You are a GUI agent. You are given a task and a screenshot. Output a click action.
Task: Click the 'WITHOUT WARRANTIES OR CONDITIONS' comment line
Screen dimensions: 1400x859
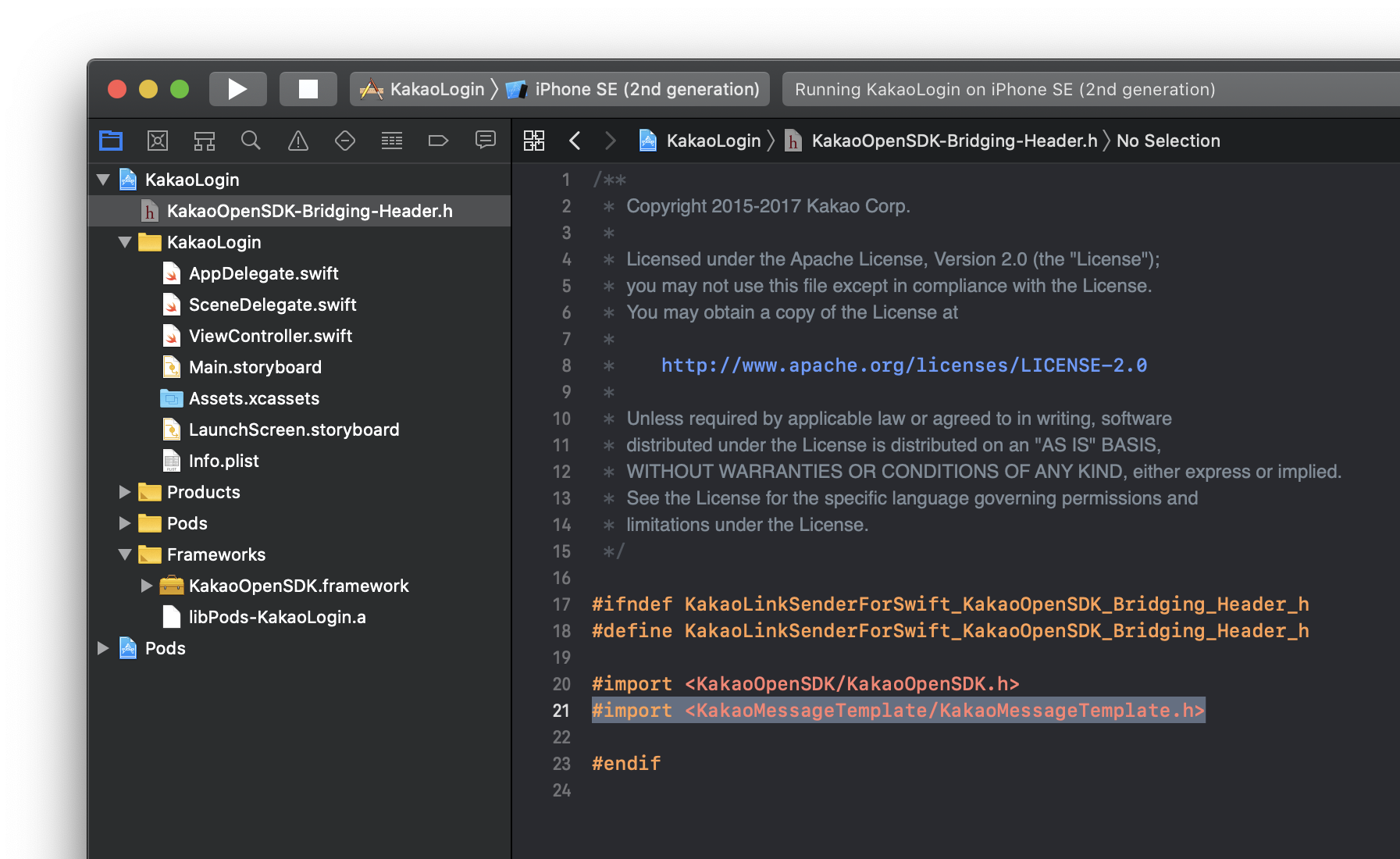coord(984,472)
